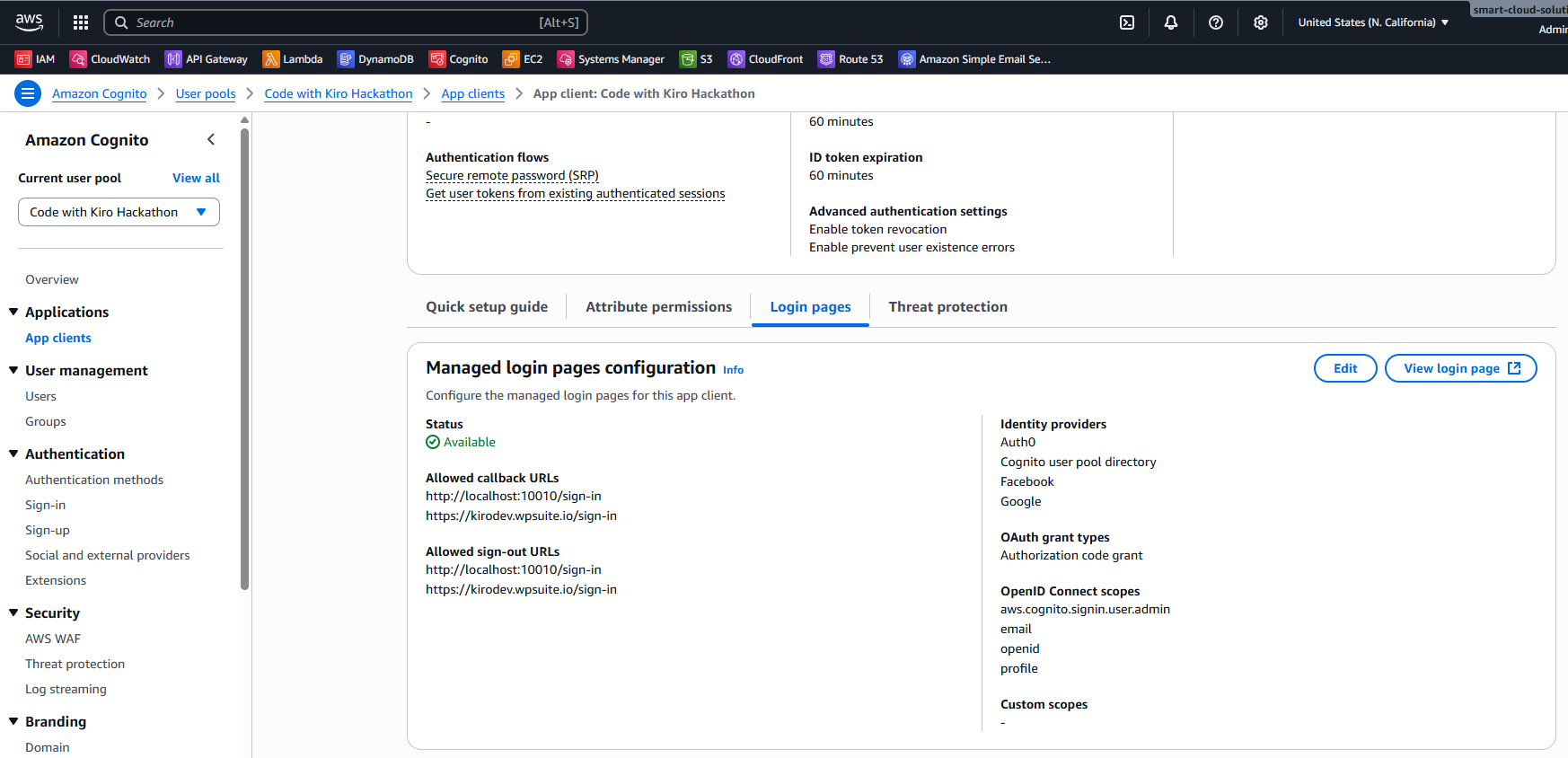
Task: Click View all user pools link
Action: point(196,178)
